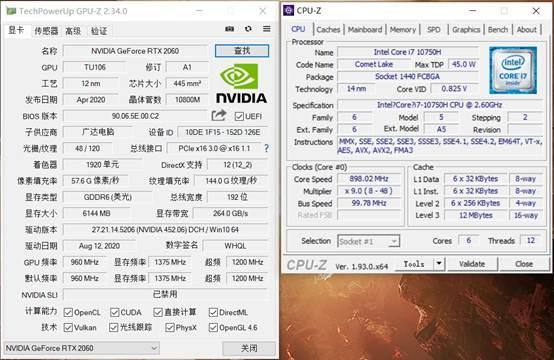
Task: Open the About tab in CPU-Z
Action: (526, 30)
